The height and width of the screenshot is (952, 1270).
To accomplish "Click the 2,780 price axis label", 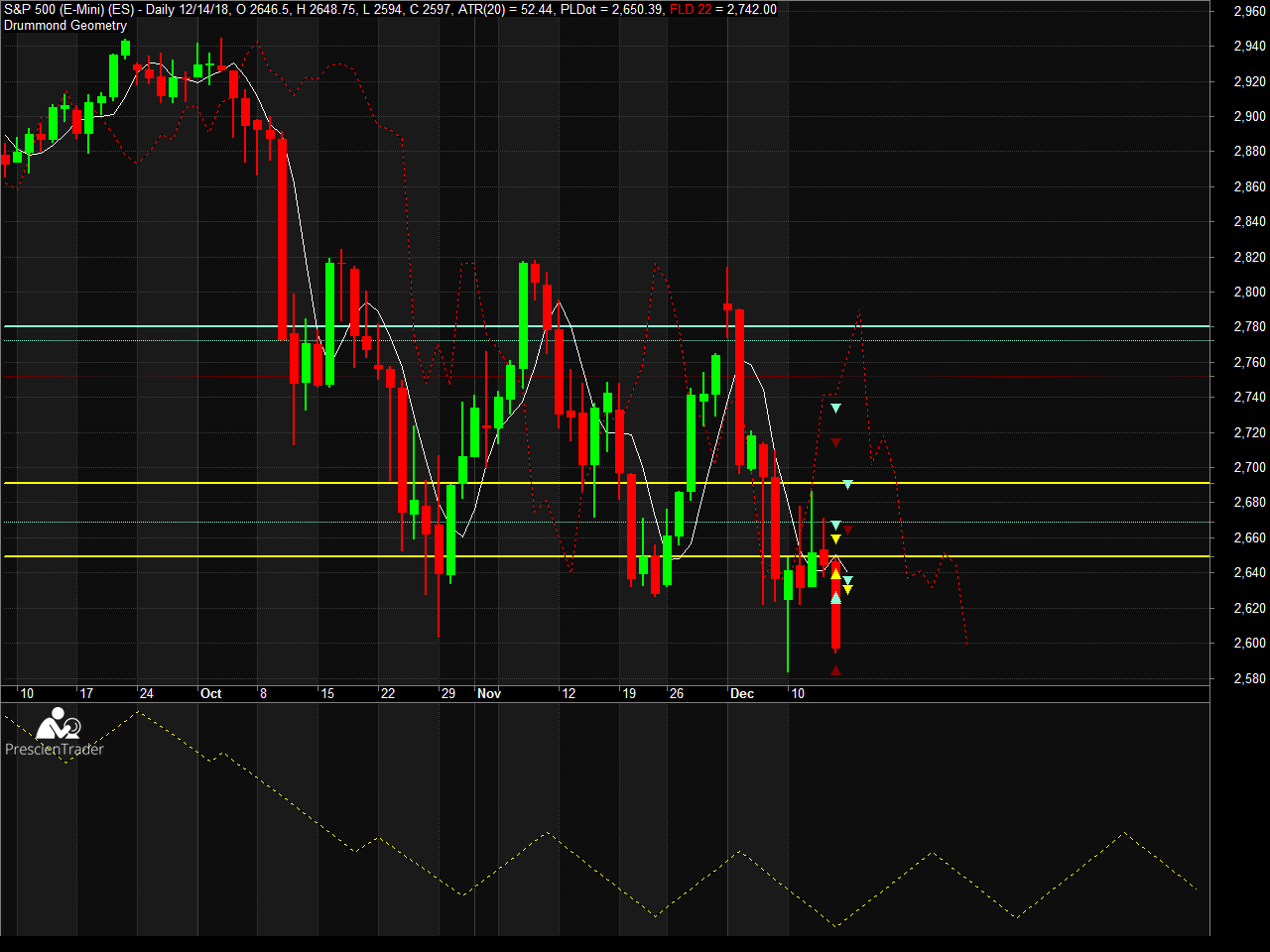I will tap(1249, 326).
